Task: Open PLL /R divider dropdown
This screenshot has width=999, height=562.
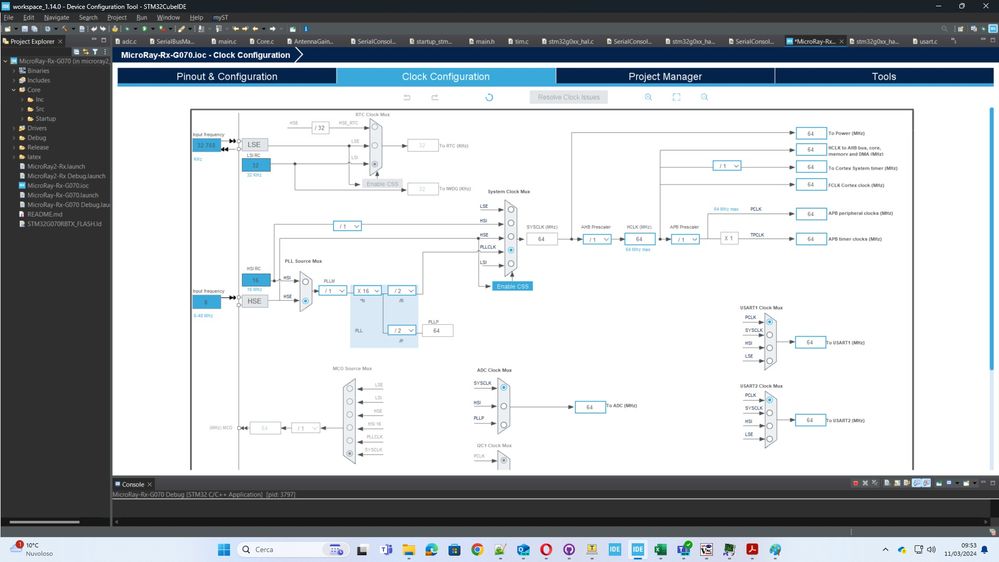Action: (402, 291)
